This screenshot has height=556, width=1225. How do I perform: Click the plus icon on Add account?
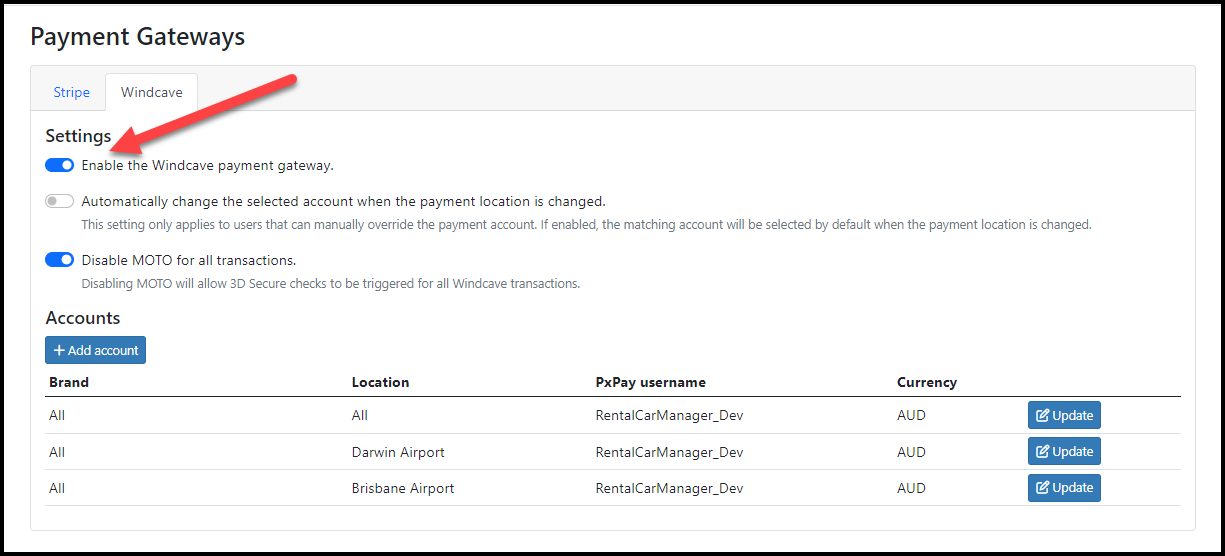[59, 350]
